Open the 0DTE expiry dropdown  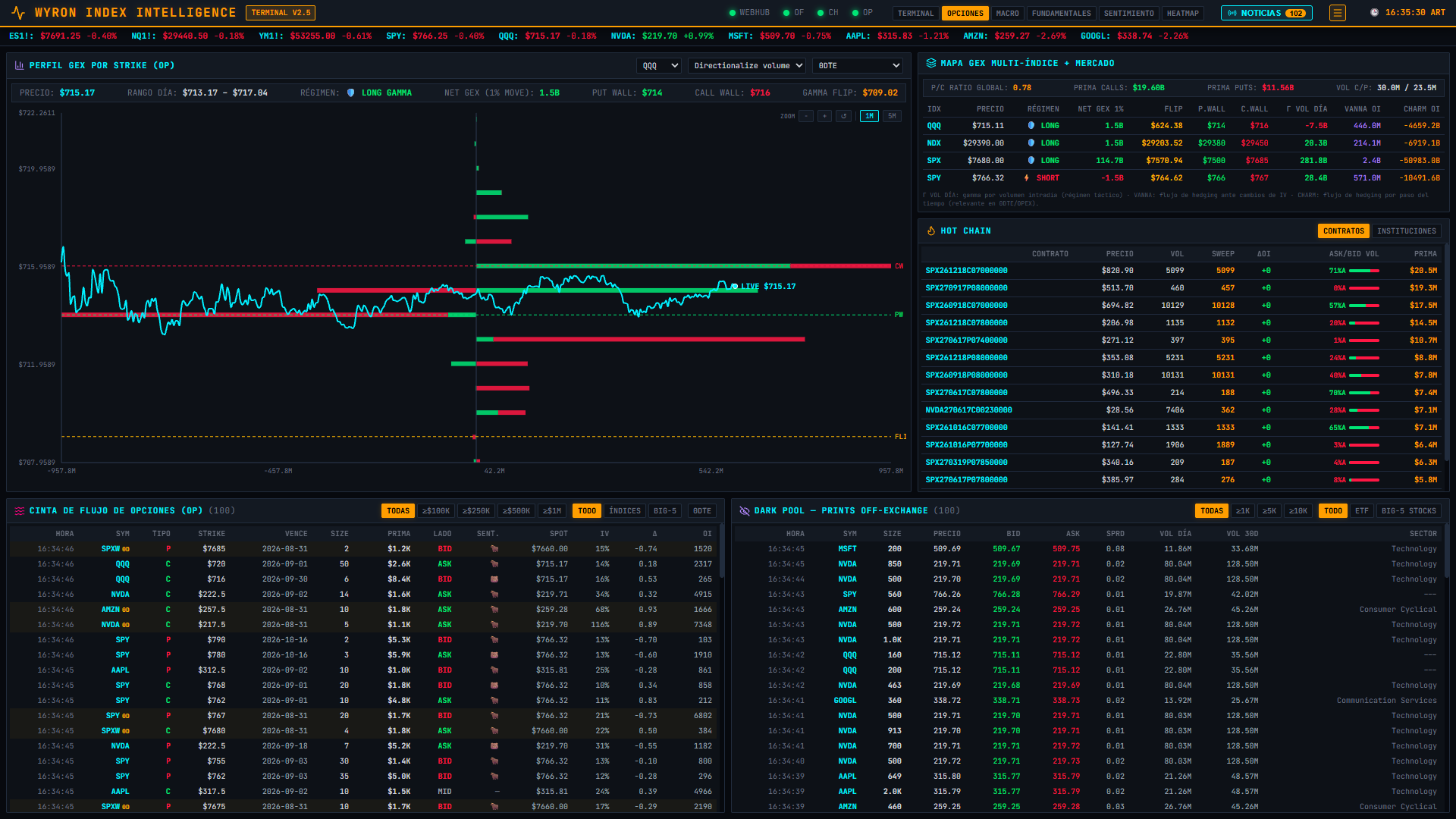click(x=858, y=66)
